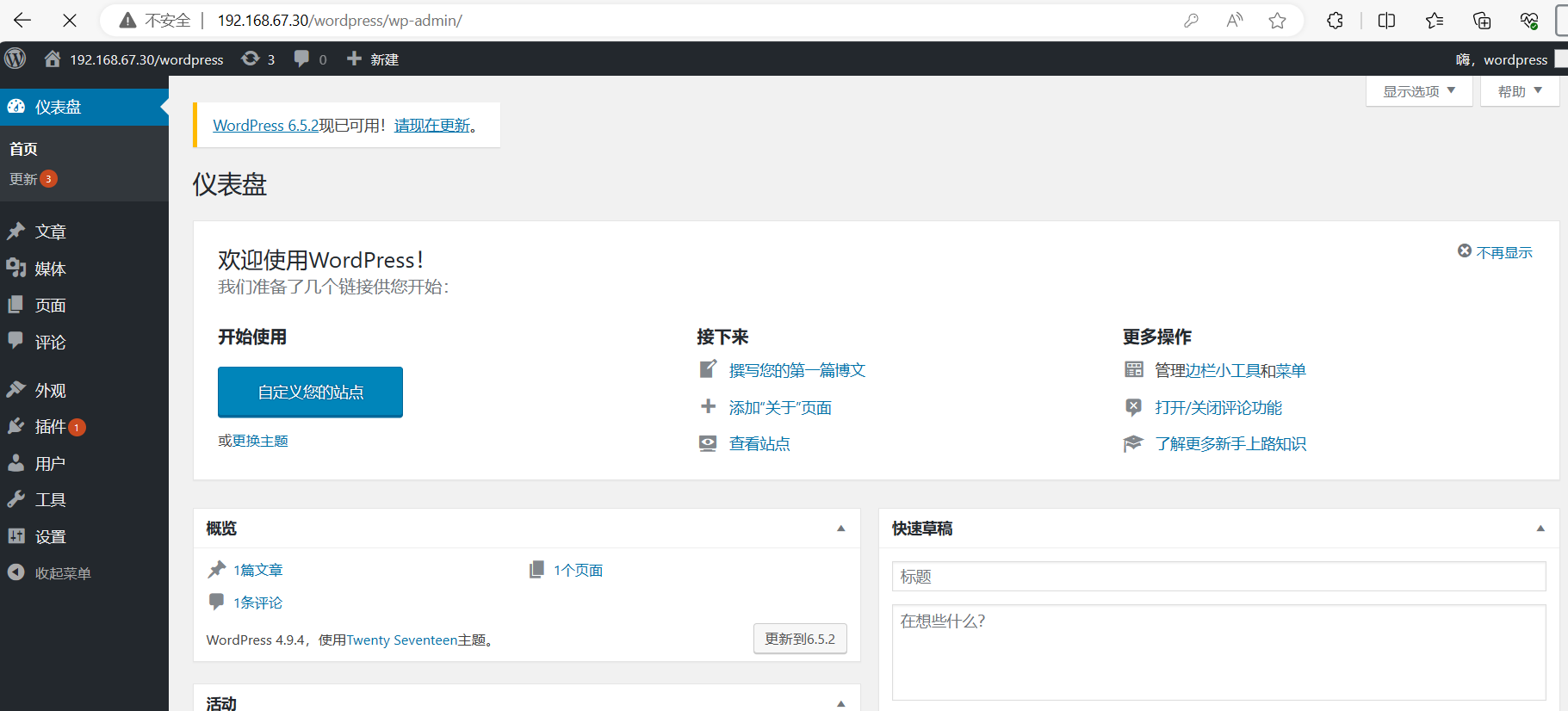
Task: Open the 帮助 help dropdown
Action: [1520, 91]
